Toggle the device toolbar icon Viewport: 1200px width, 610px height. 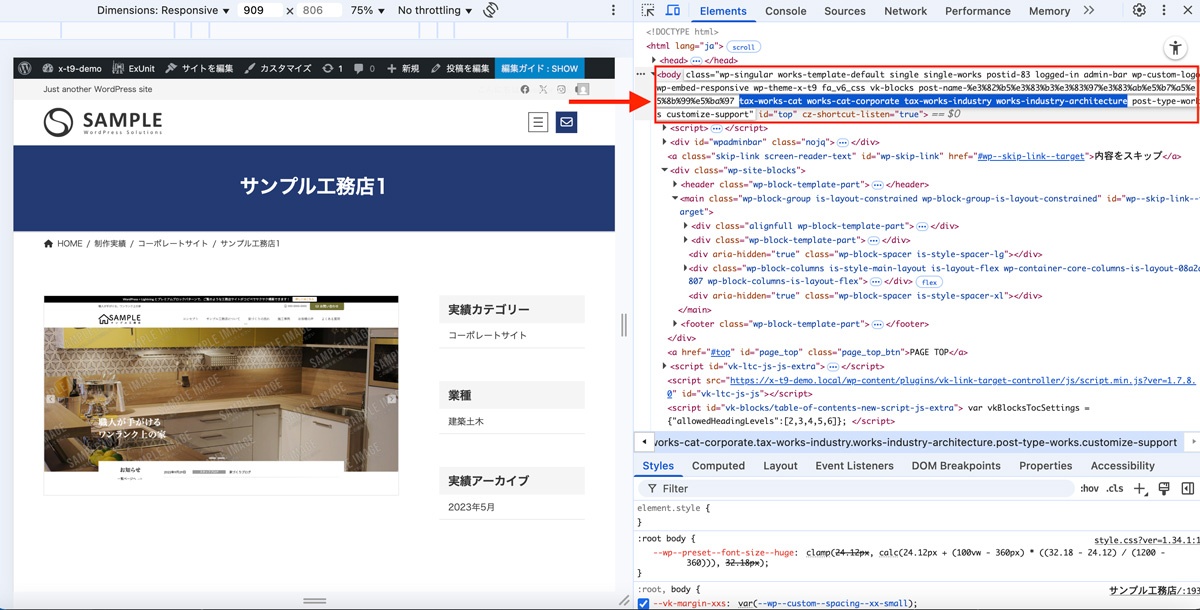(673, 11)
